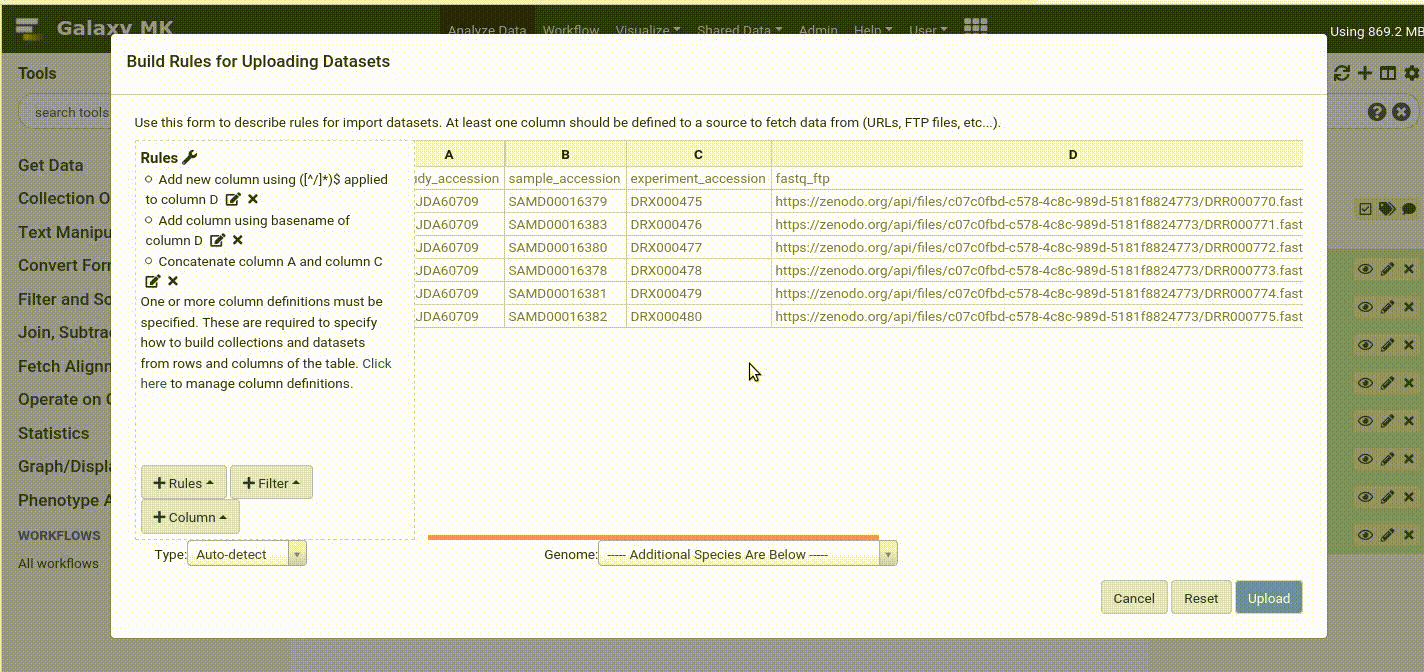This screenshot has width=1424, height=672.
Task: Expand the + Column dropdown menu
Action: (x=190, y=517)
